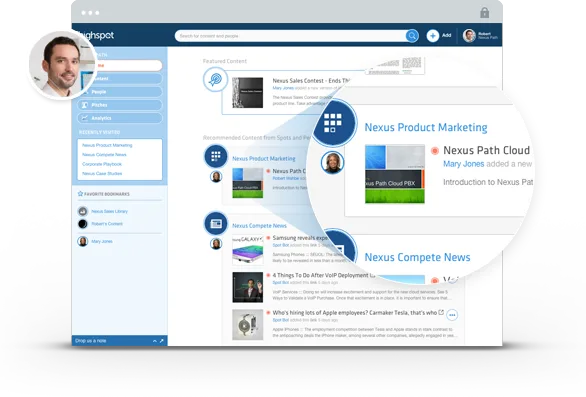The height and width of the screenshot is (397, 586).
Task: Open the Nexus Sales Library bookmark link
Action: point(110,211)
